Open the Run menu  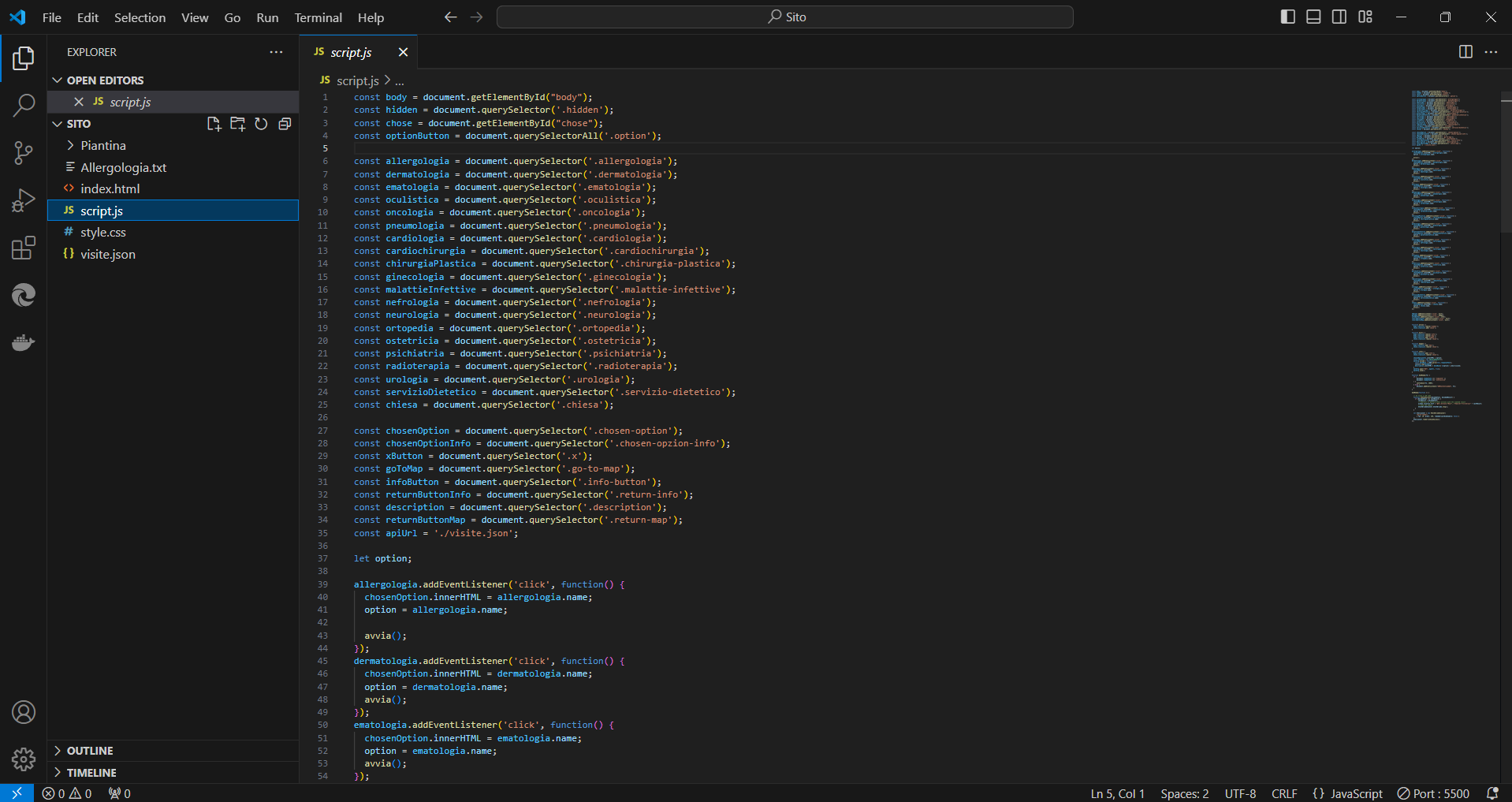267,17
